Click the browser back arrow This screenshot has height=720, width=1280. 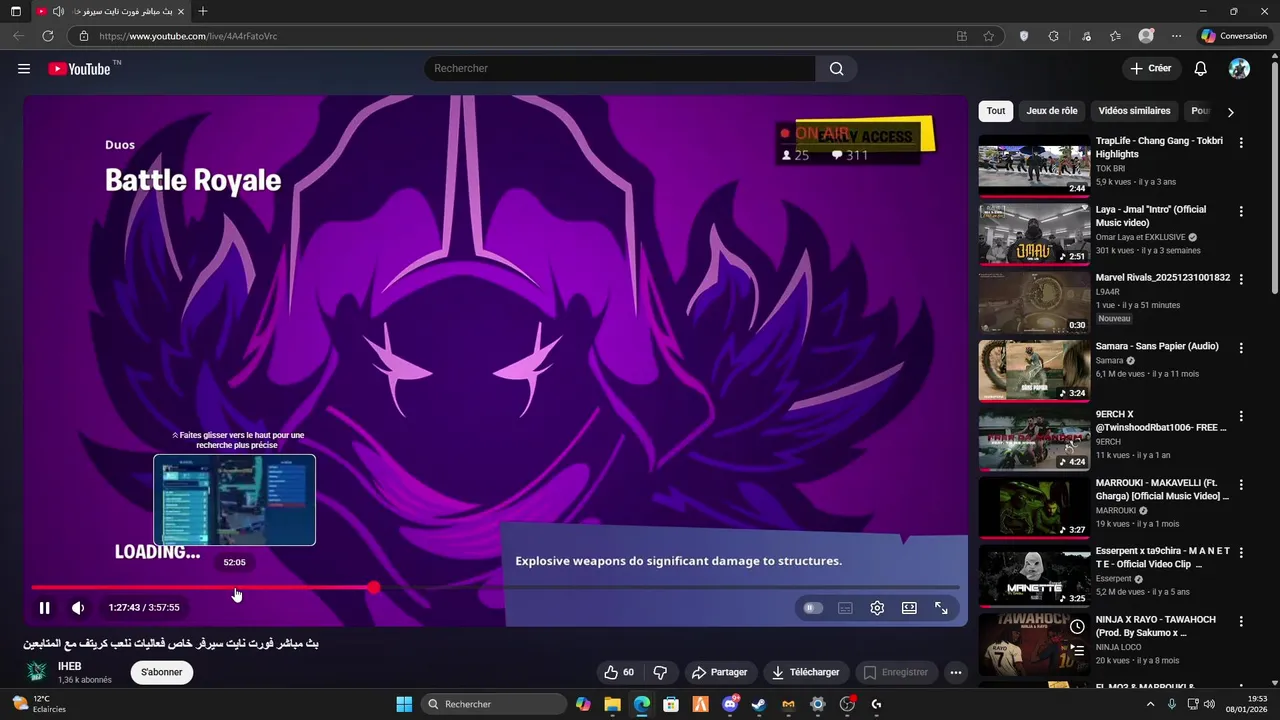click(18, 36)
